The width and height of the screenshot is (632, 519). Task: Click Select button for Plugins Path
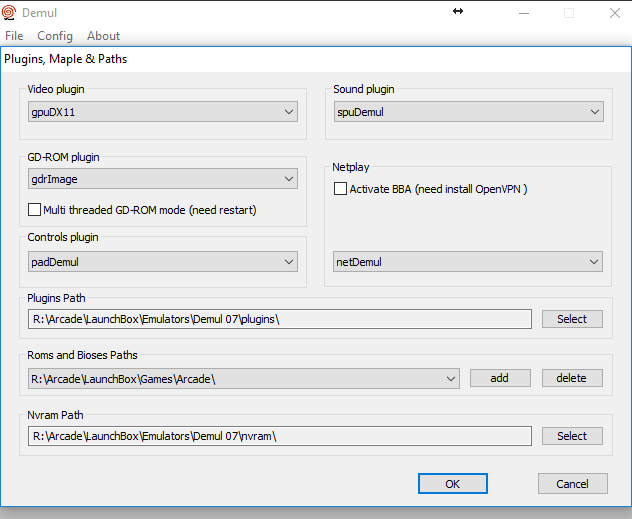(x=572, y=319)
